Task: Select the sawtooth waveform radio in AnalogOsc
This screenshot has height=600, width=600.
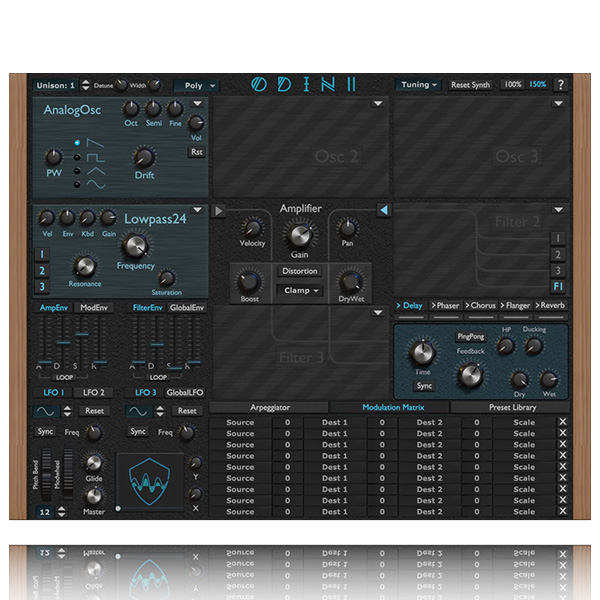Action: [x=77, y=143]
